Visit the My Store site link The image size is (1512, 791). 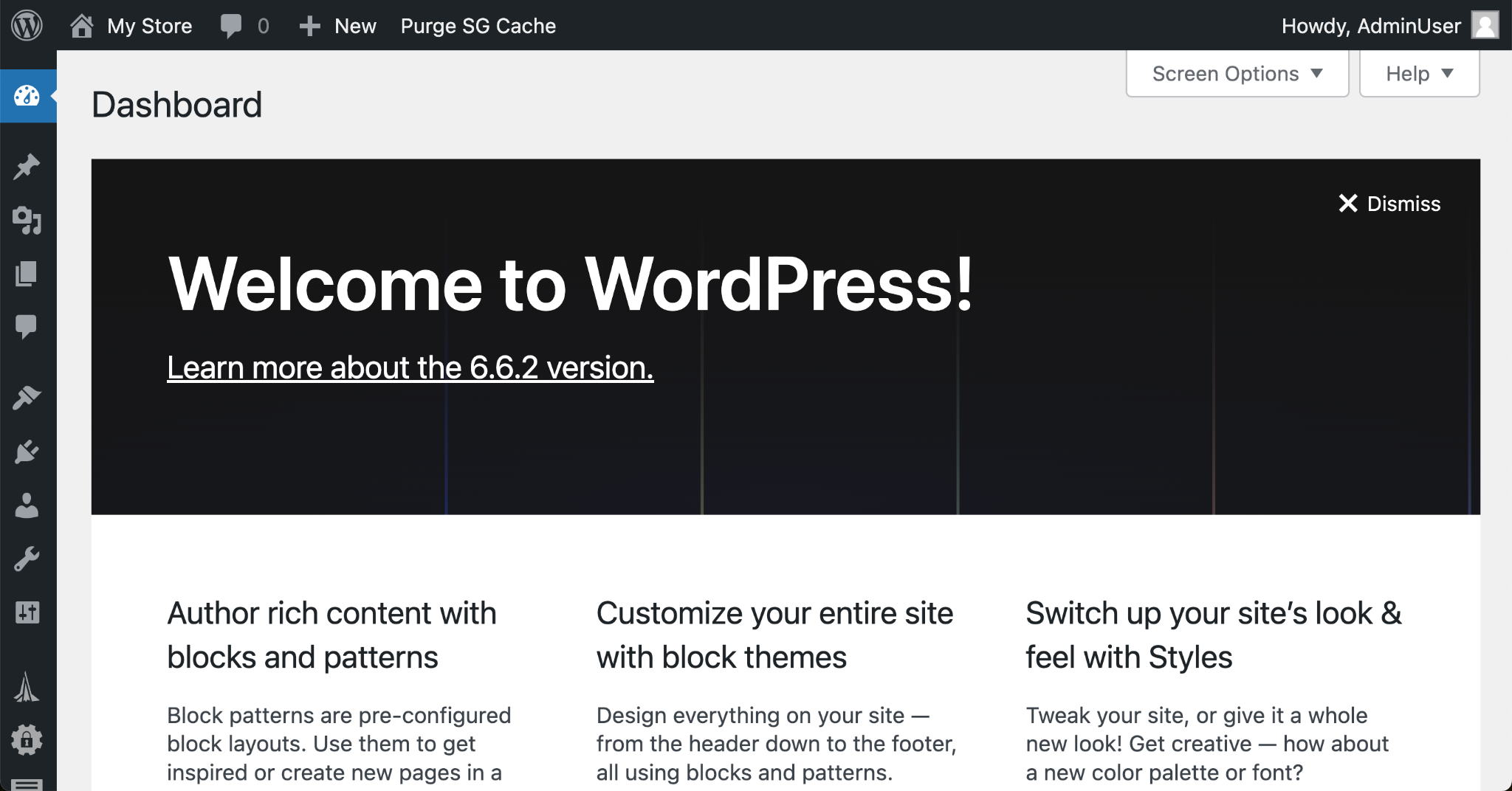[x=150, y=26]
